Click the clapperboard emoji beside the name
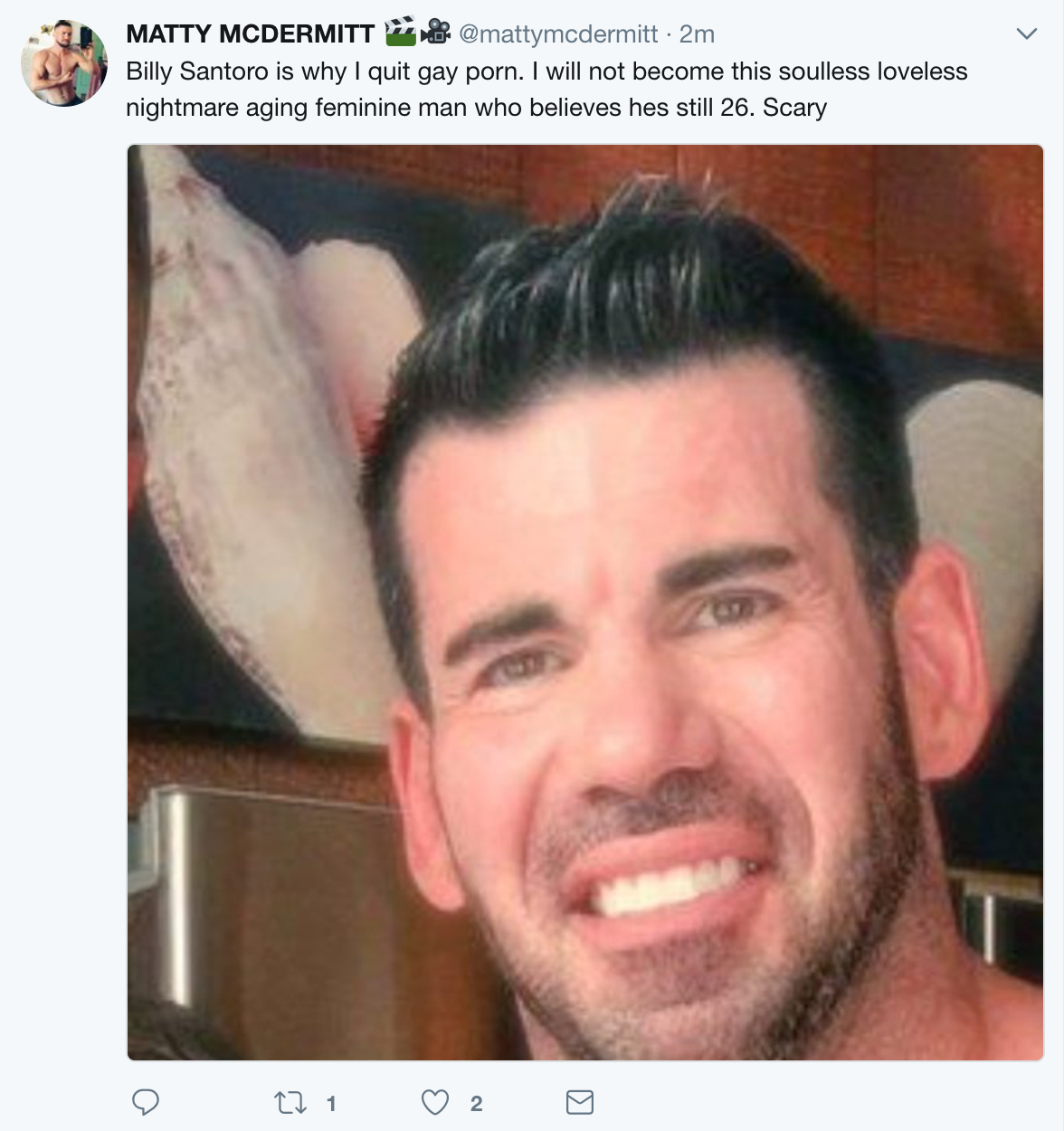The width and height of the screenshot is (1064, 1131). (x=401, y=33)
